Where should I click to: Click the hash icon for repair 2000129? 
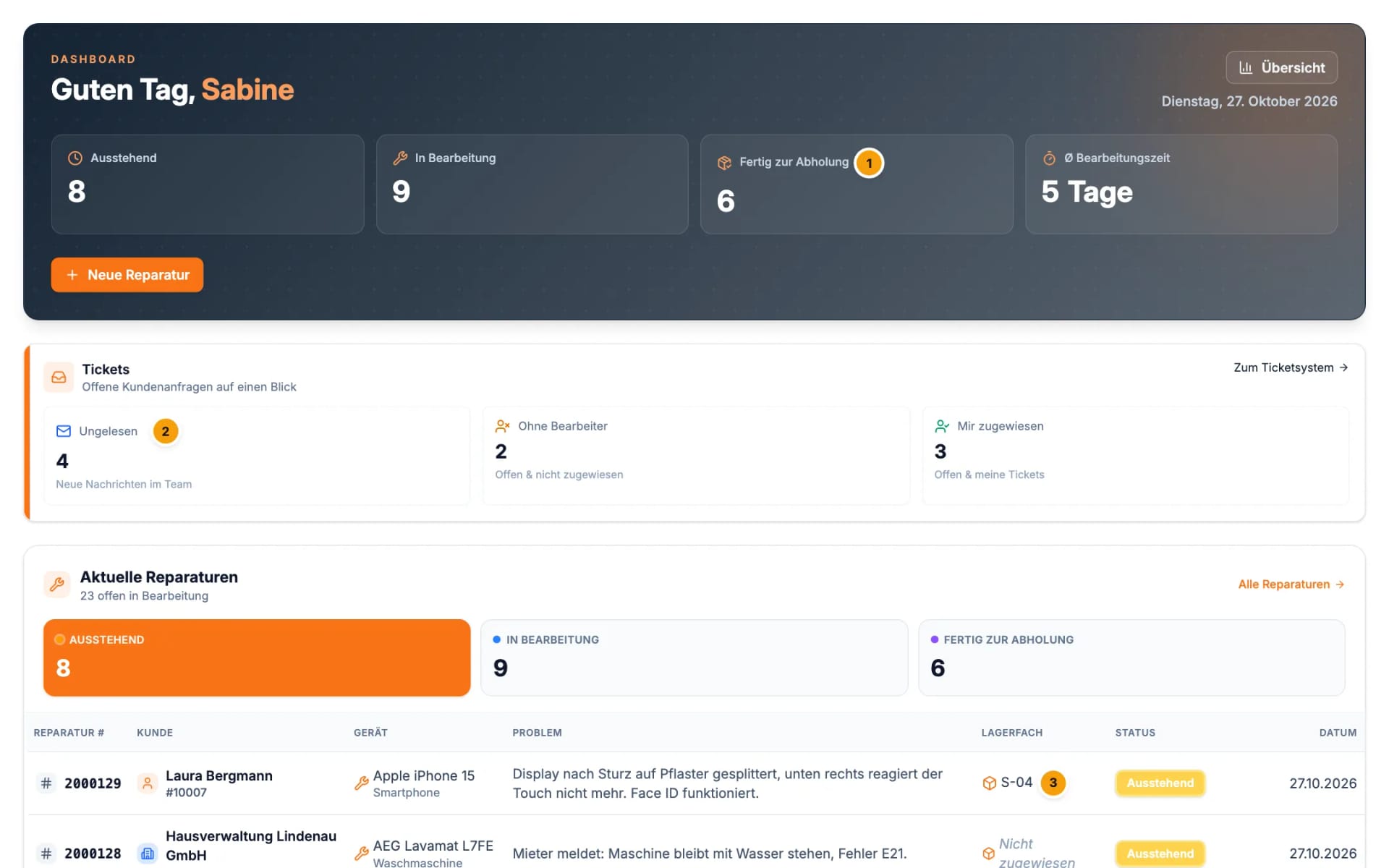[x=46, y=783]
